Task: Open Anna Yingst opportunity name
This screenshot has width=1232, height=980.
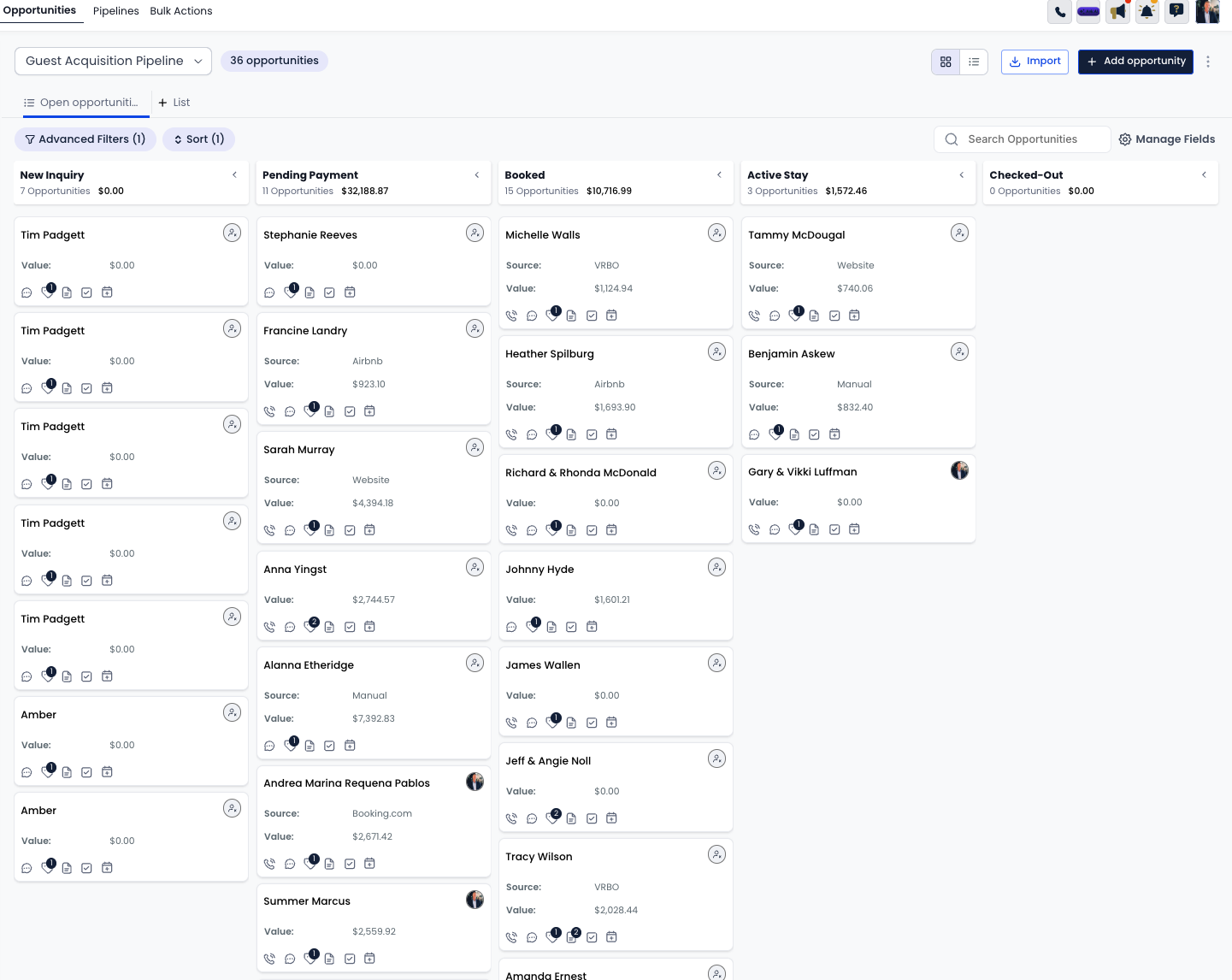Action: point(295,570)
